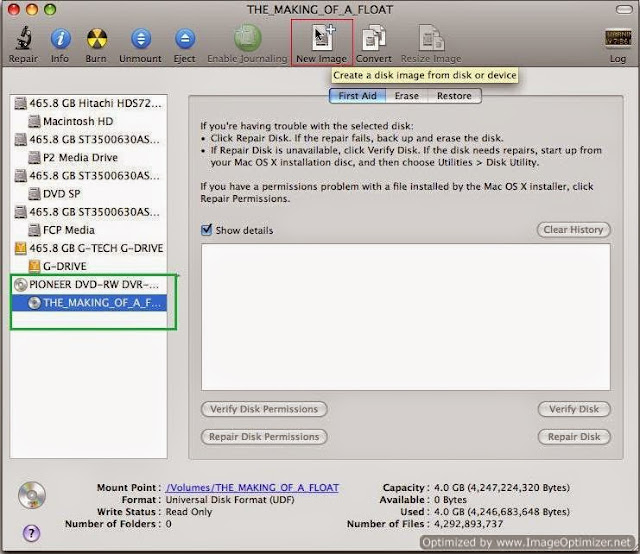Click the Verify Disk button
640x554 pixels.
tap(574, 409)
